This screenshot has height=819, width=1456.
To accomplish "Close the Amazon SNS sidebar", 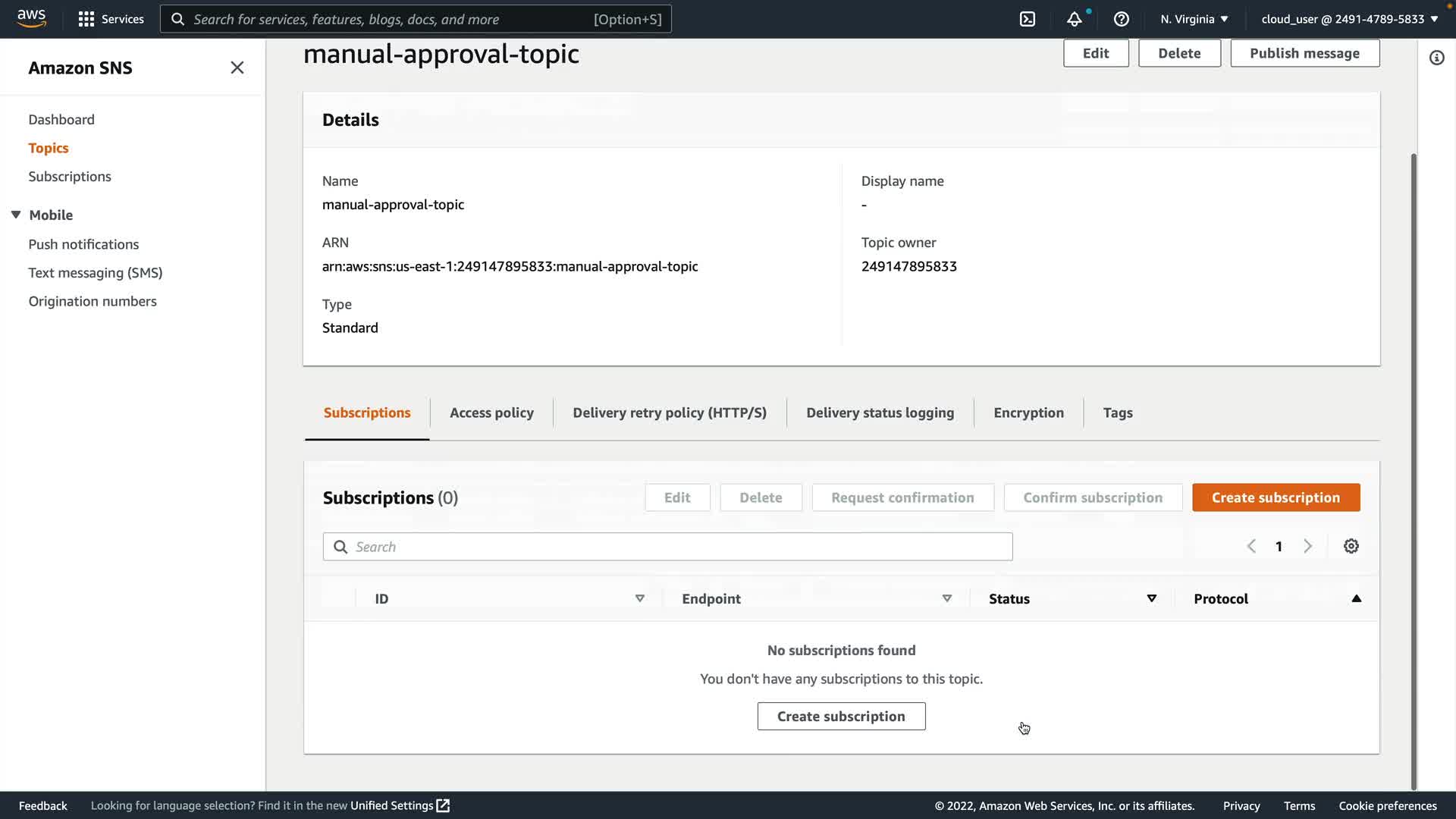I will (237, 67).
